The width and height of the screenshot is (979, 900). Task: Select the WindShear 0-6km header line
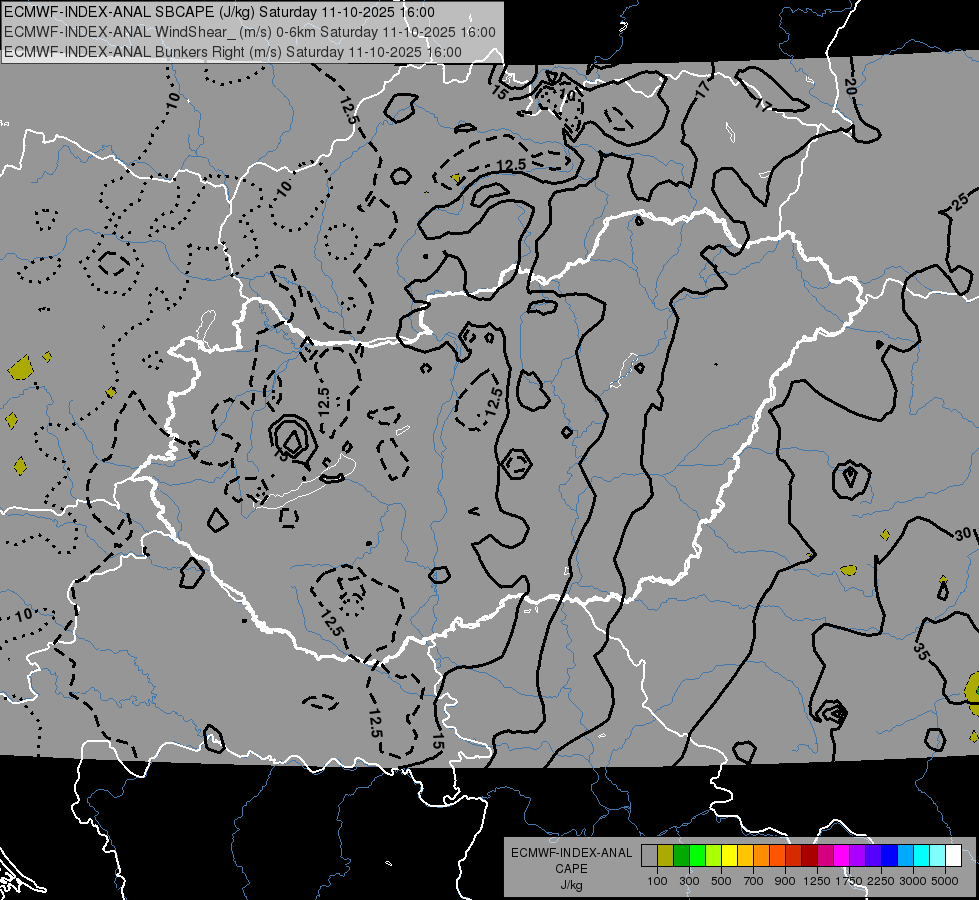[250, 32]
